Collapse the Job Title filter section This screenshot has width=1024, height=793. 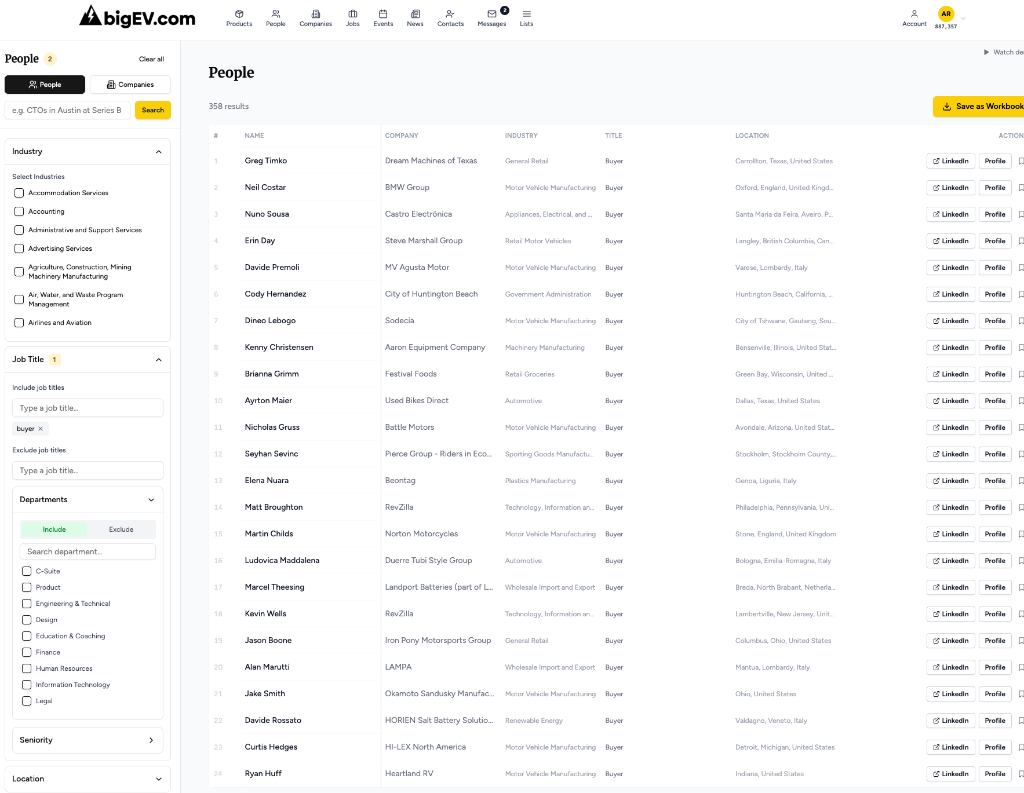[x=159, y=360]
